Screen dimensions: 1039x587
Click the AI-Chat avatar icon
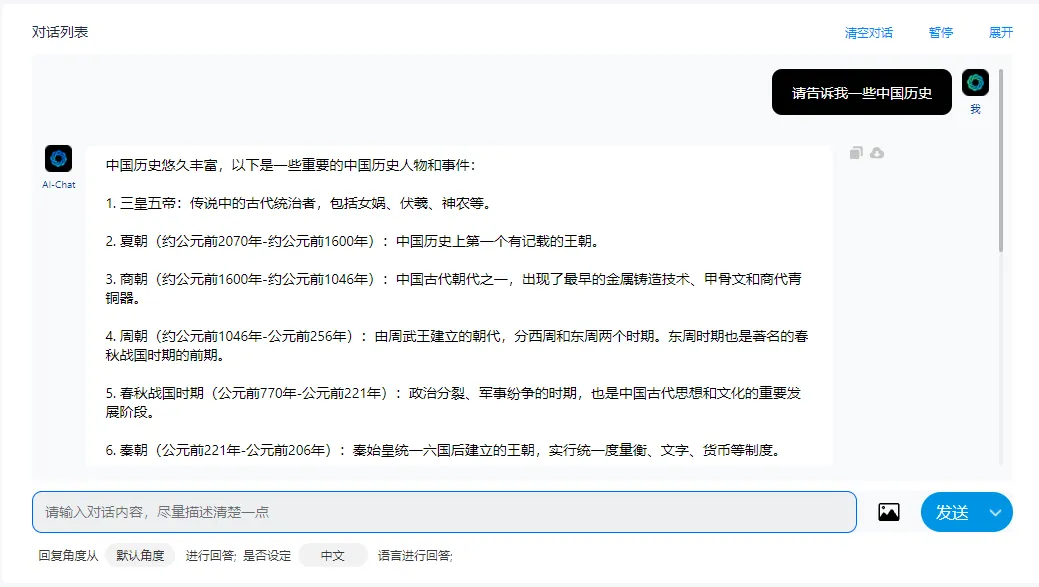(59, 158)
